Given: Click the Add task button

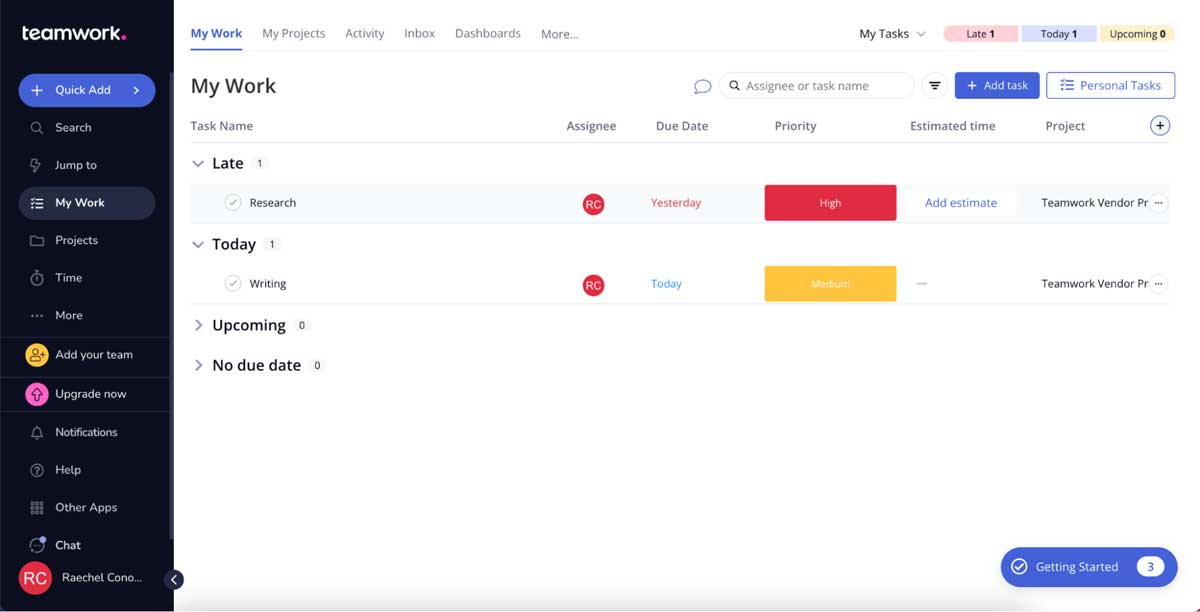Looking at the screenshot, I should coord(996,85).
